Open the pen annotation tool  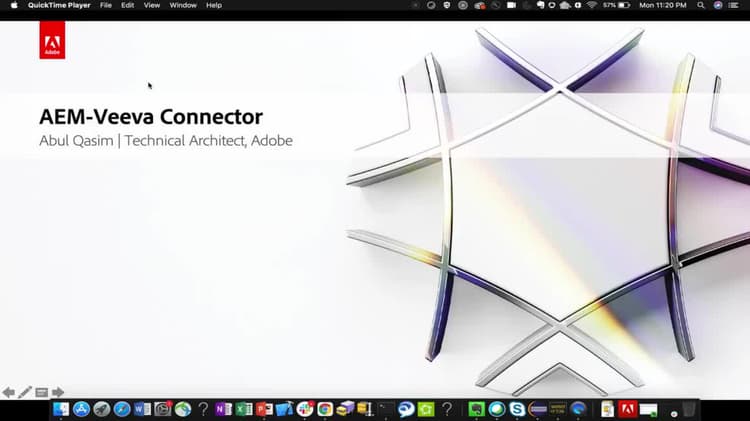pos(25,393)
